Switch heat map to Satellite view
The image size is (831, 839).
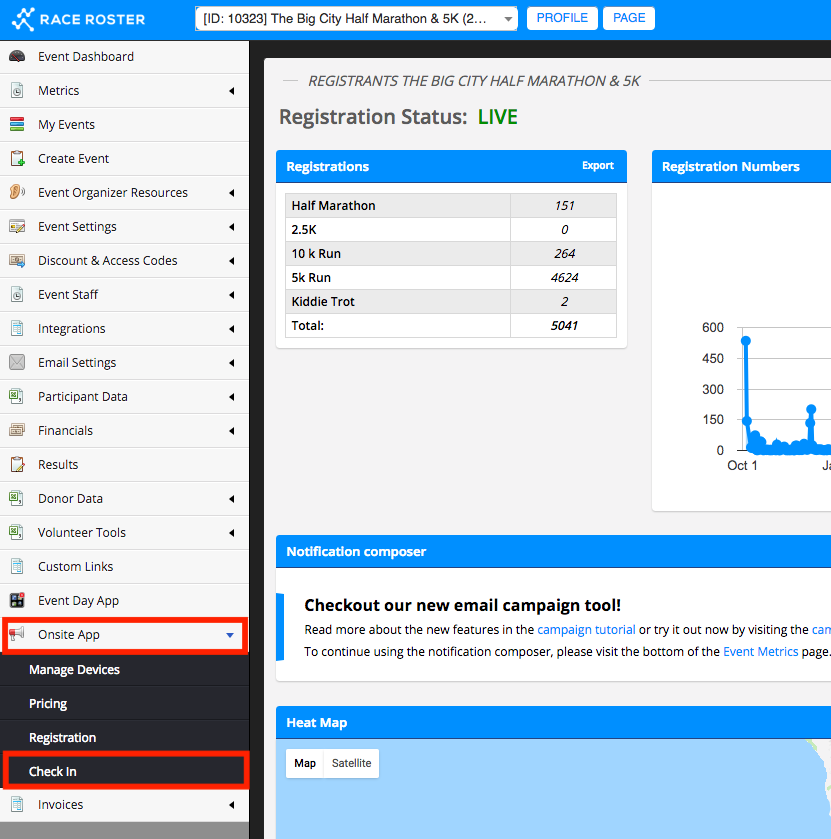click(x=351, y=763)
